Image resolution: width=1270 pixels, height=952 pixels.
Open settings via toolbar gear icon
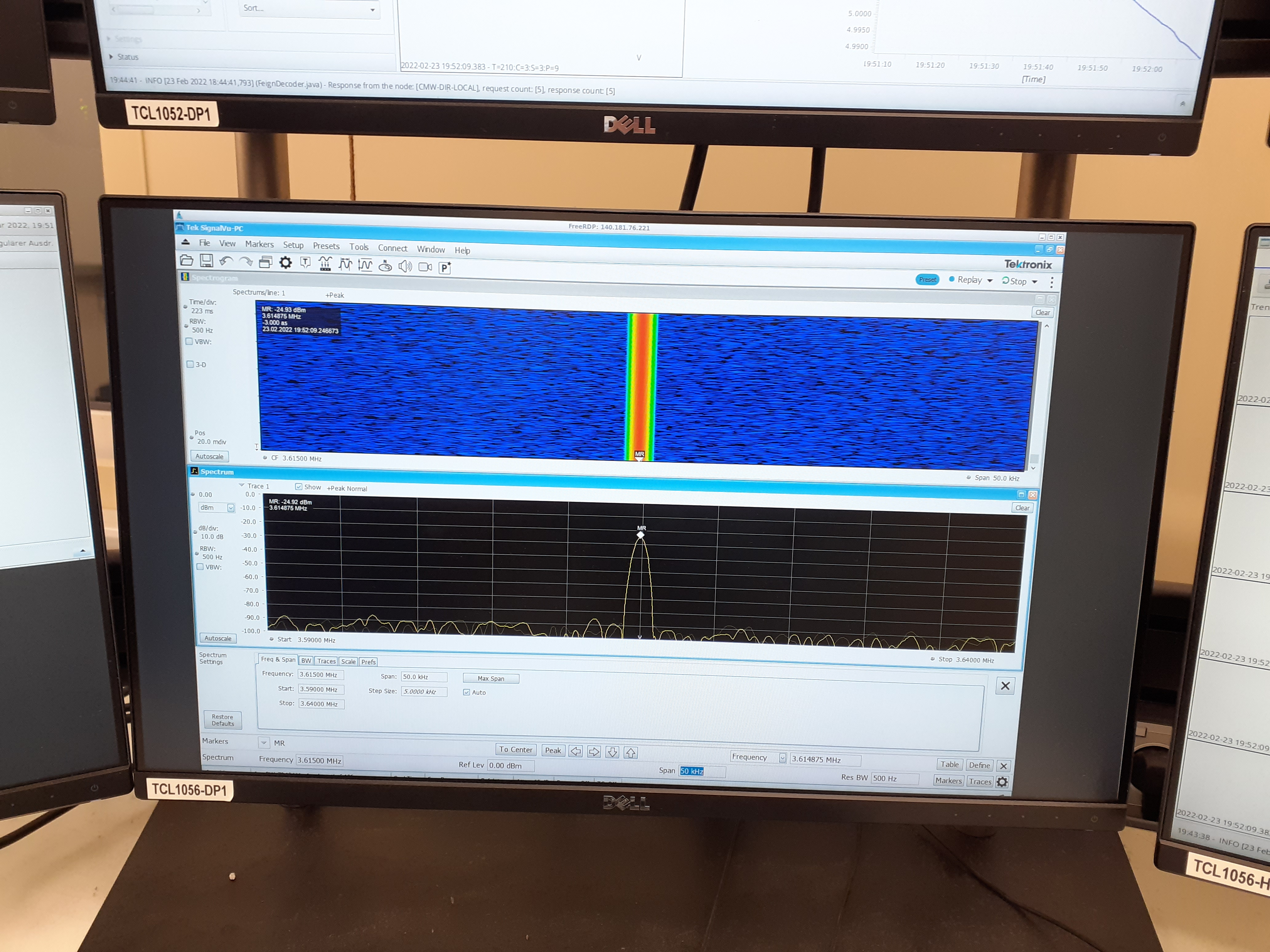(285, 263)
